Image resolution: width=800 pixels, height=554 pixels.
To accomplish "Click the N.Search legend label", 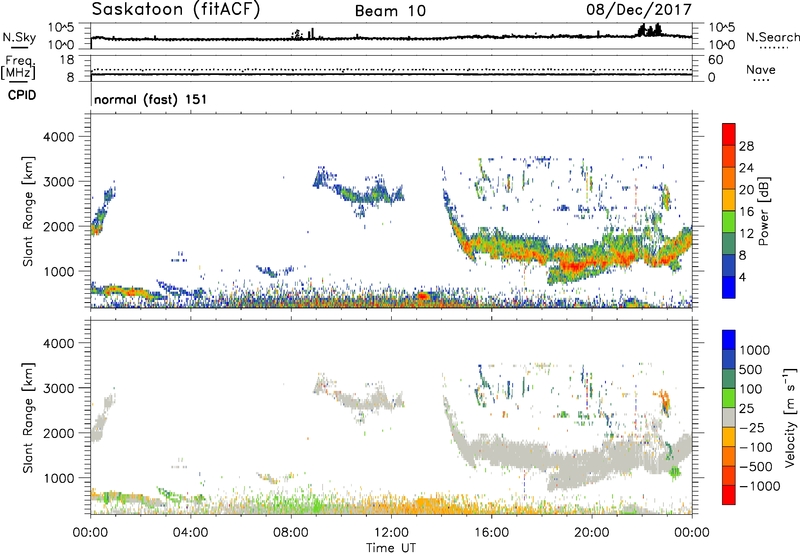I will click(x=772, y=37).
